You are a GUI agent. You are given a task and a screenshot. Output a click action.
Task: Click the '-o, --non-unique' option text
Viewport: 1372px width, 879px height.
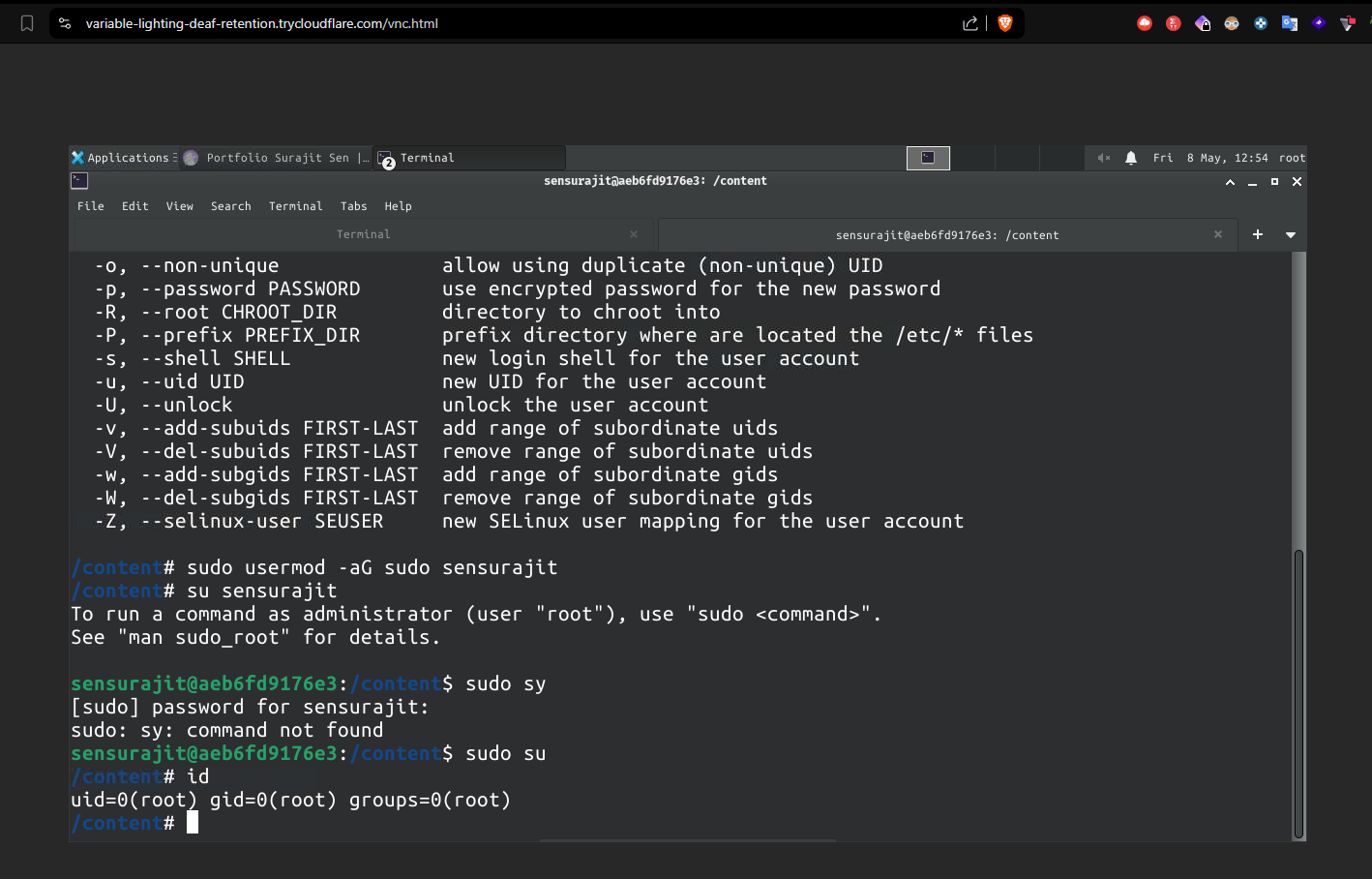187,265
